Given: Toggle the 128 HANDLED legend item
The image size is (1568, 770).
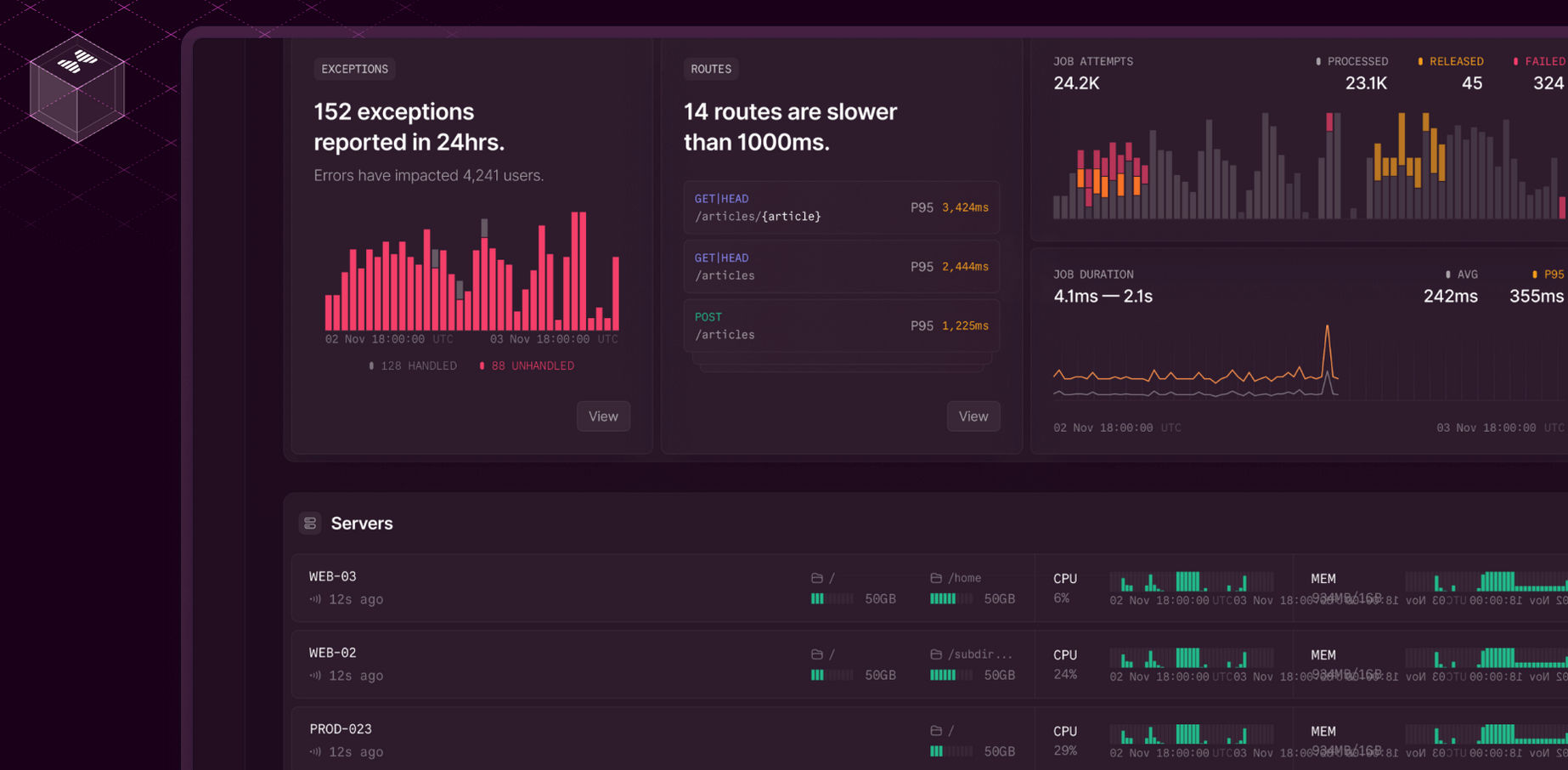Looking at the screenshot, I should pos(413,365).
